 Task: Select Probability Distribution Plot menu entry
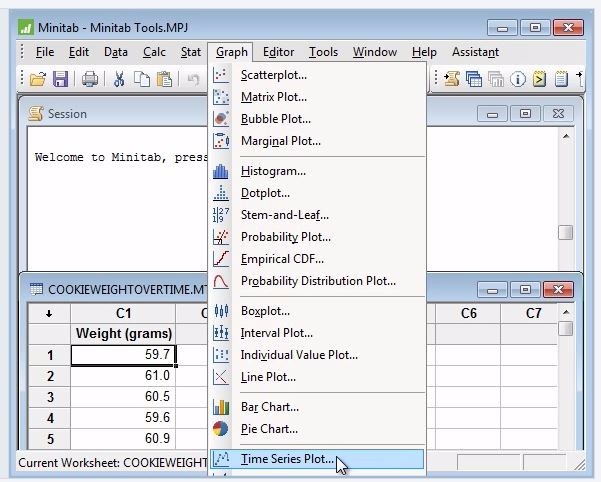tap(317, 281)
